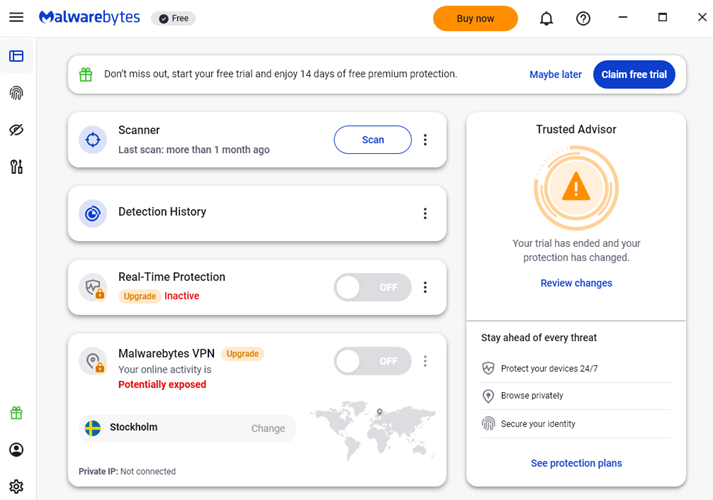Open Real-Time Protection three-dot menu
This screenshot has height=500, width=713.
(425, 287)
